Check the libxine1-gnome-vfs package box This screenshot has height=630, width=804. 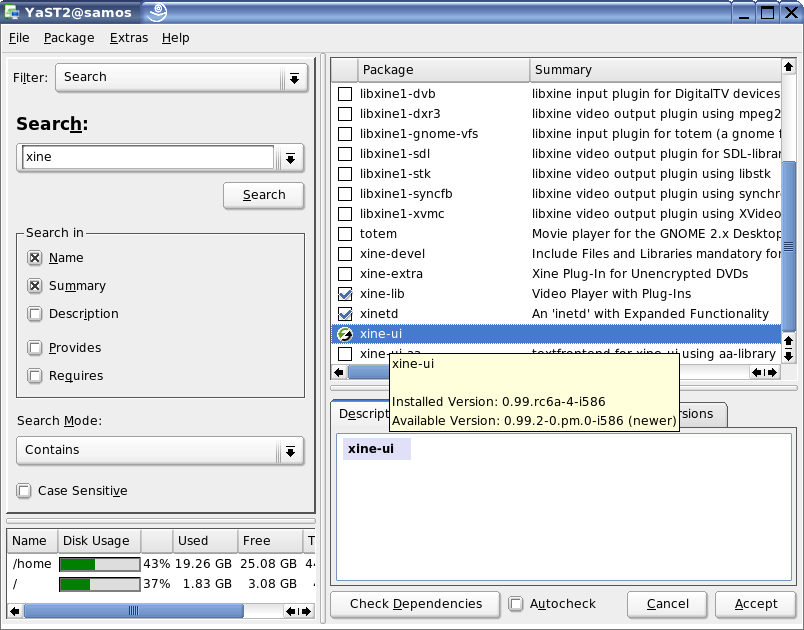(x=345, y=134)
